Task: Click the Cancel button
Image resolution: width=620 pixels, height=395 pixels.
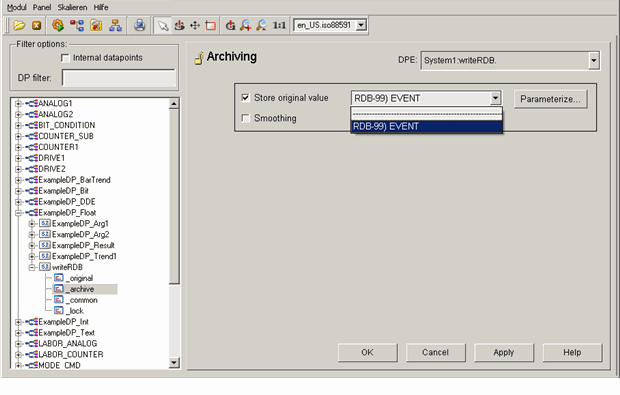Action: [x=435, y=352]
